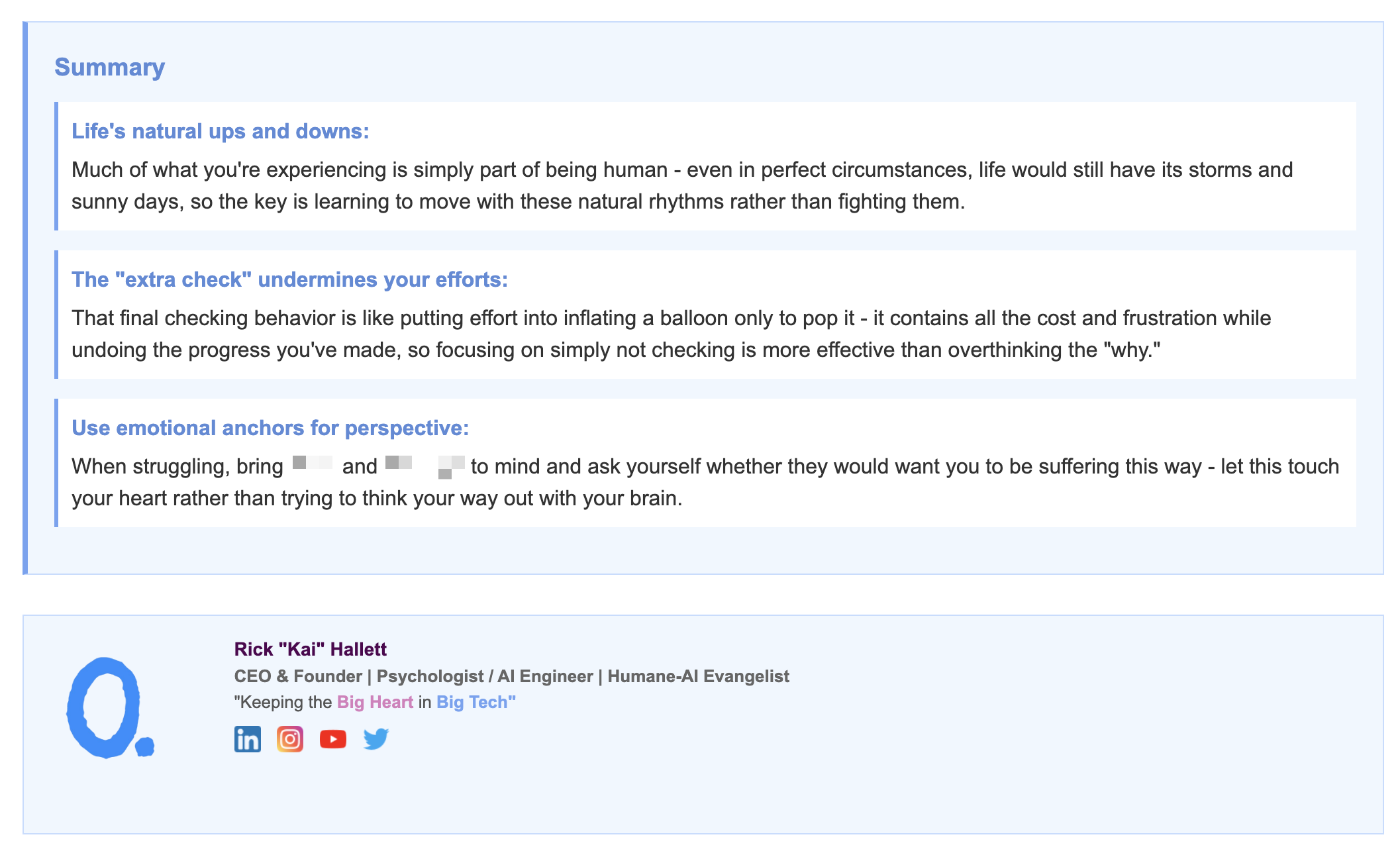Click the first redacted name after "bring"
The width and height of the screenshot is (1400, 853).
point(313,463)
